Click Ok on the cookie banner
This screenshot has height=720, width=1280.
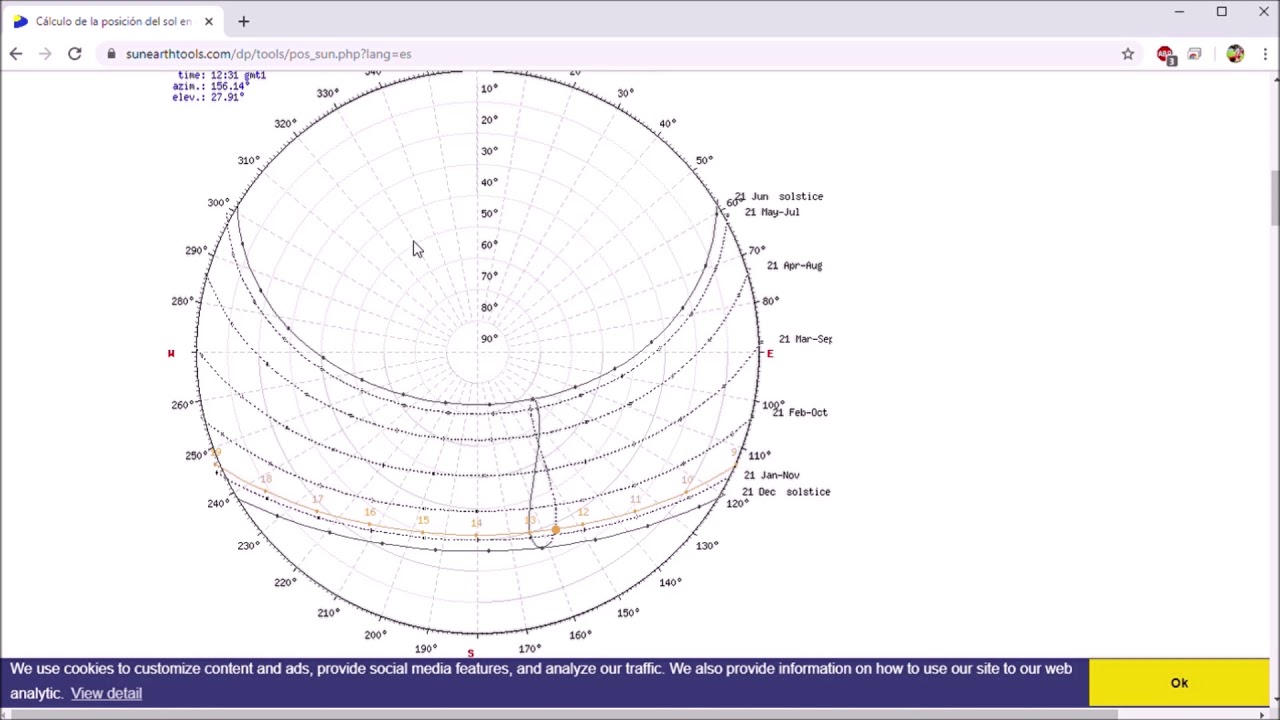[1179, 682]
